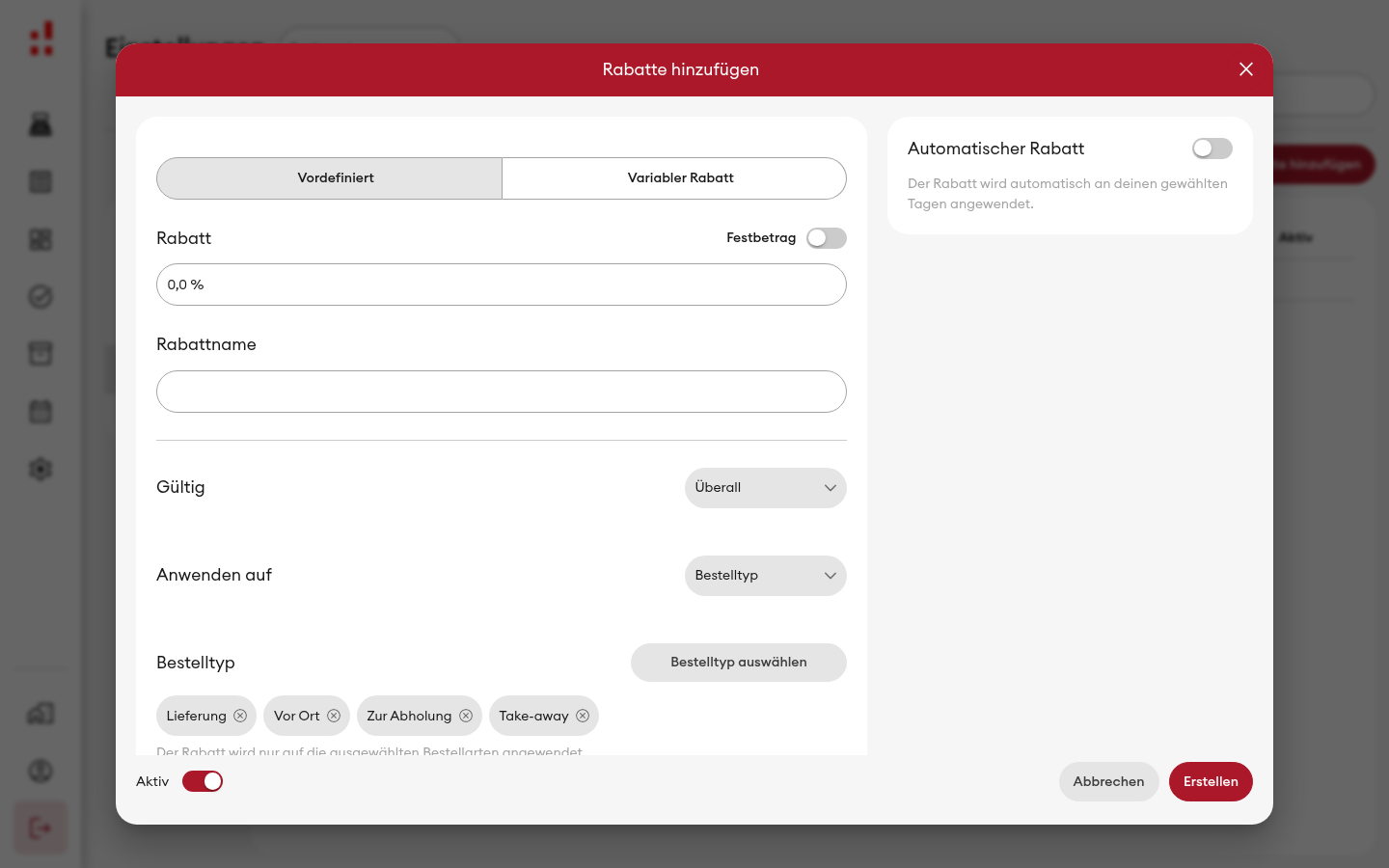Click the Rabatt percentage field
The image size is (1389, 868).
pos(502,285)
